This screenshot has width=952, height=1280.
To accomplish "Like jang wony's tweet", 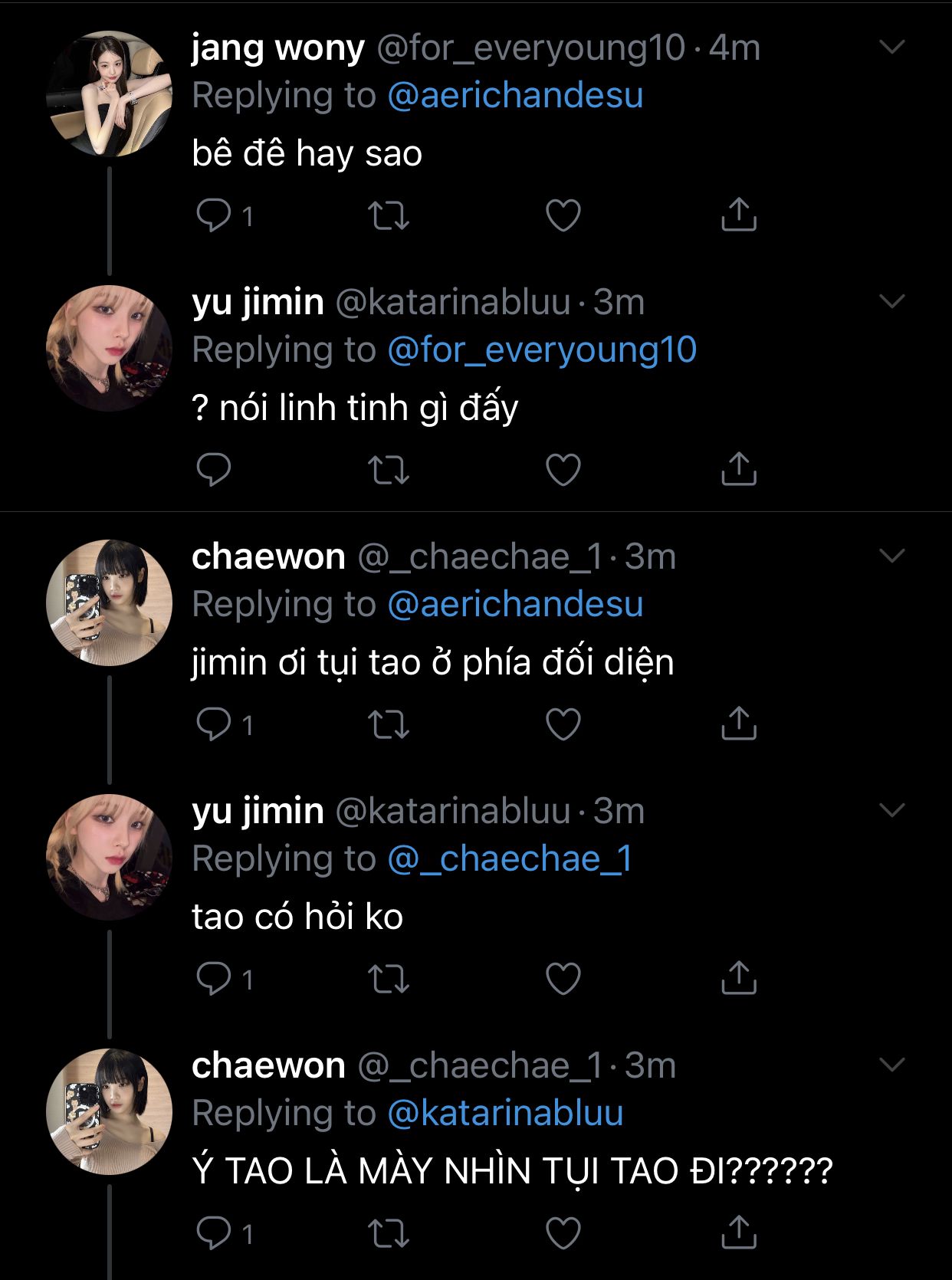I will point(563,215).
